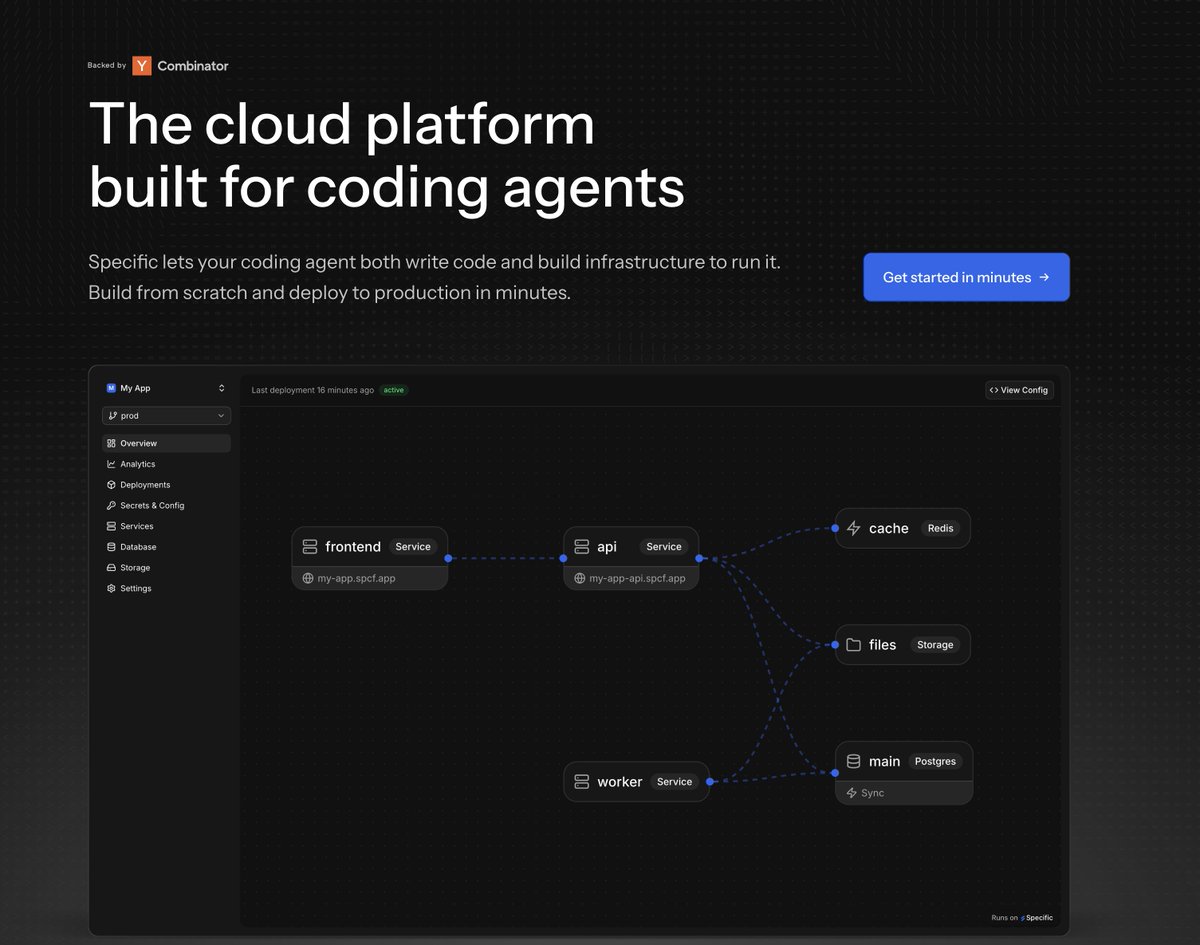This screenshot has height=945, width=1200.
Task: Click the cache lightning bolt icon
Action: click(853, 528)
